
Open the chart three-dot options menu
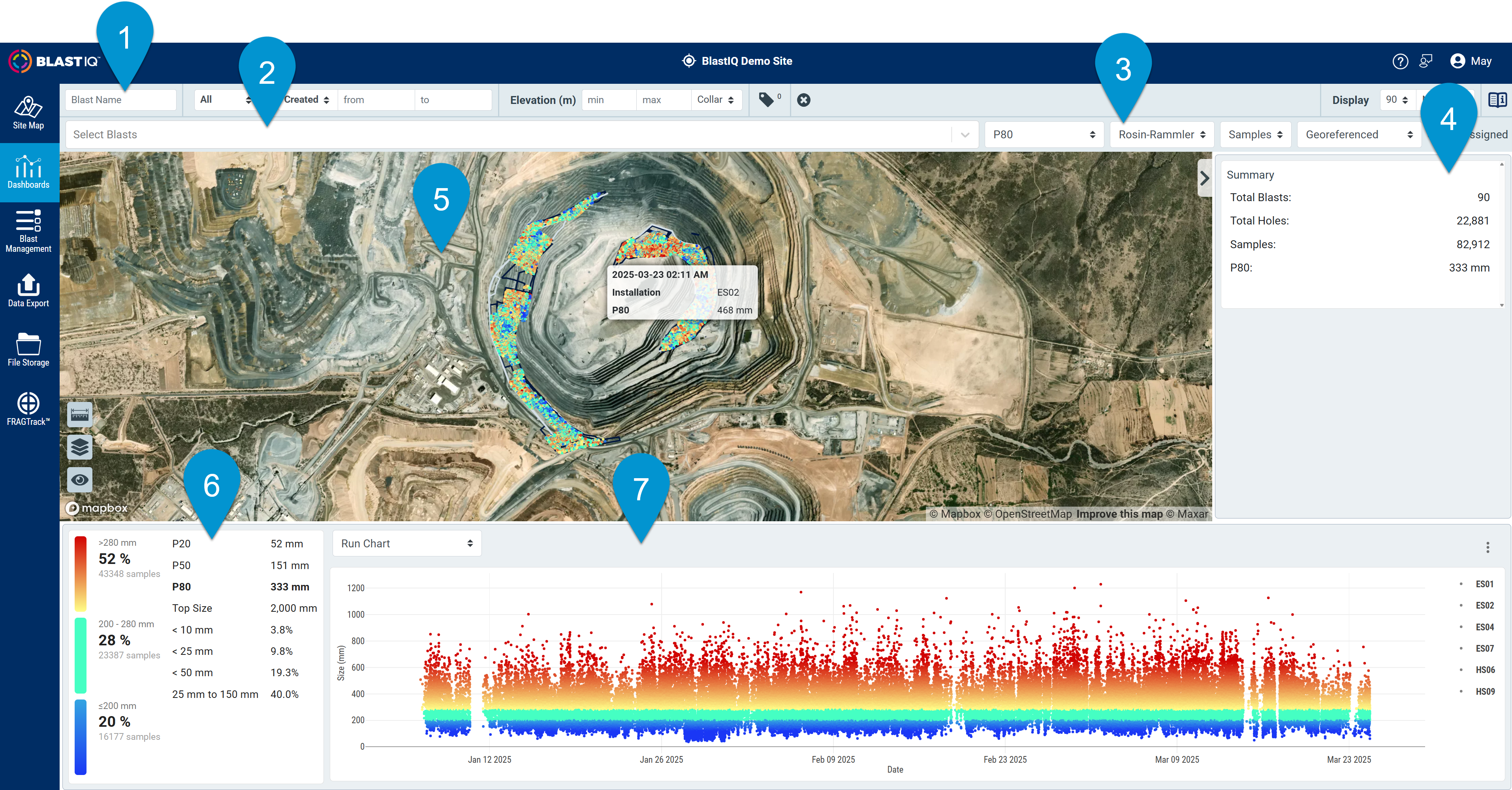coord(1488,547)
